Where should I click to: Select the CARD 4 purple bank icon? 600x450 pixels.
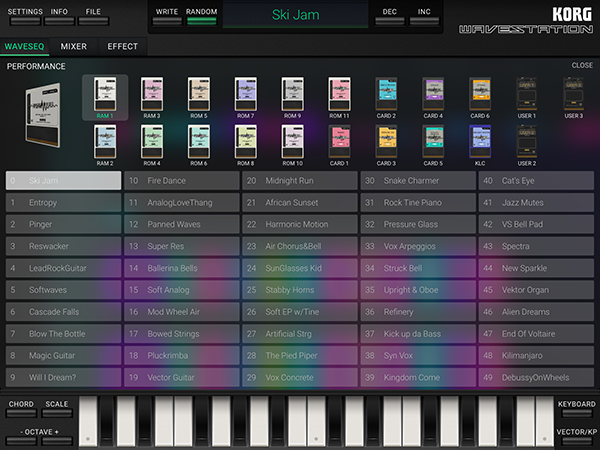[433, 95]
